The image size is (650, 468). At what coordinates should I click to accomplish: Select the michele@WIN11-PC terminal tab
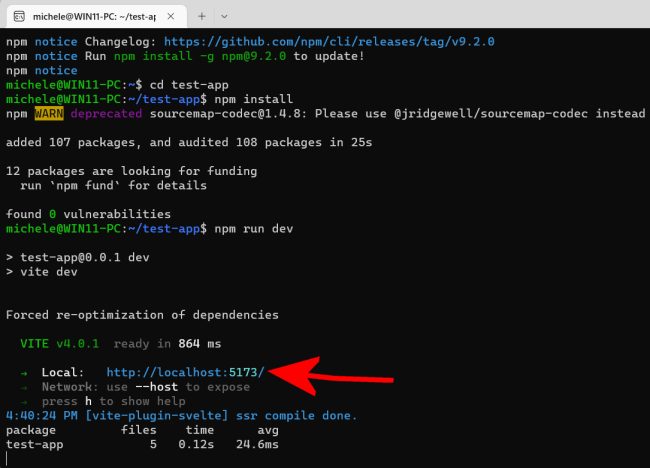click(97, 16)
